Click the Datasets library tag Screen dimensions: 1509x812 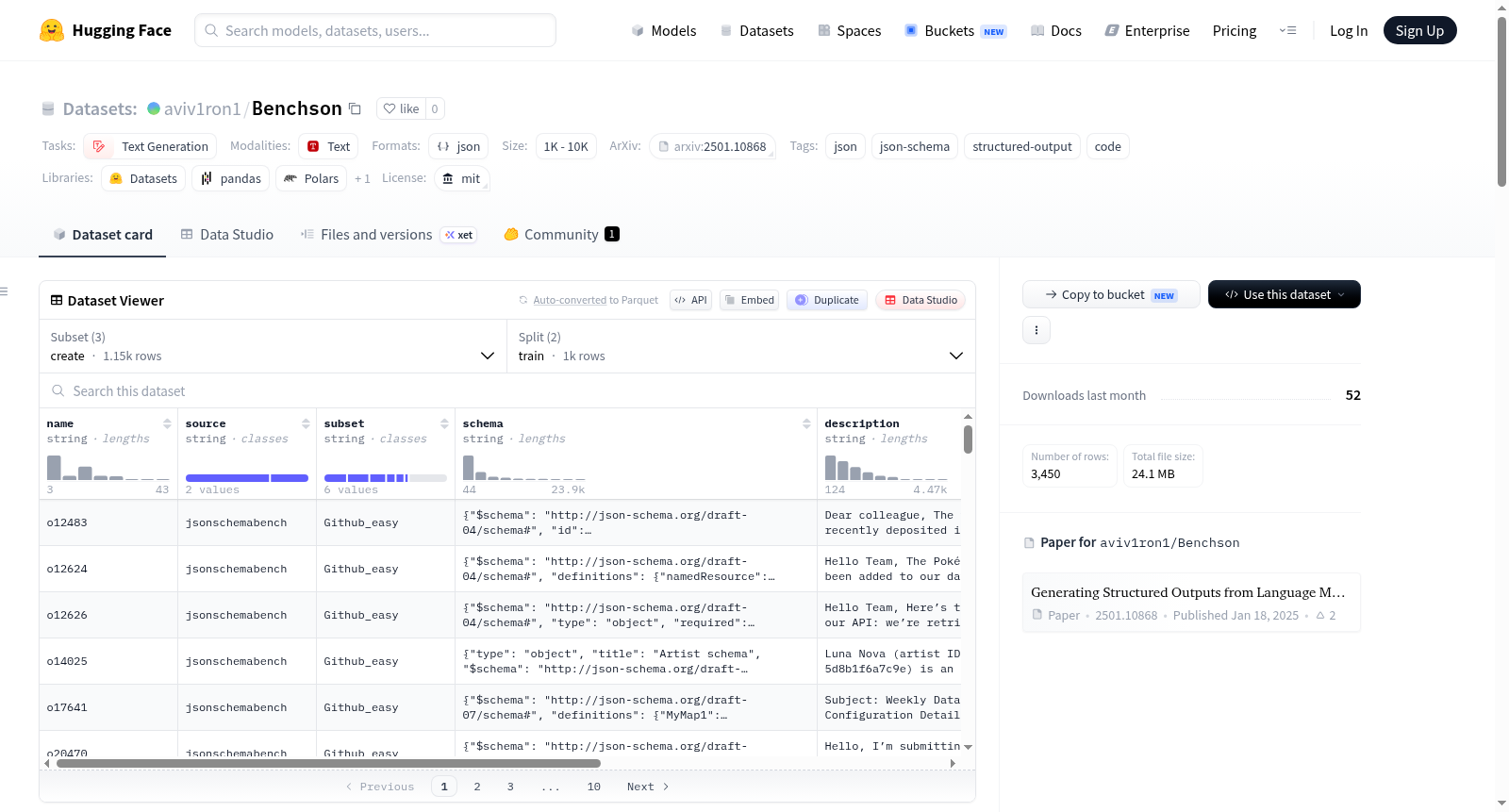click(143, 178)
